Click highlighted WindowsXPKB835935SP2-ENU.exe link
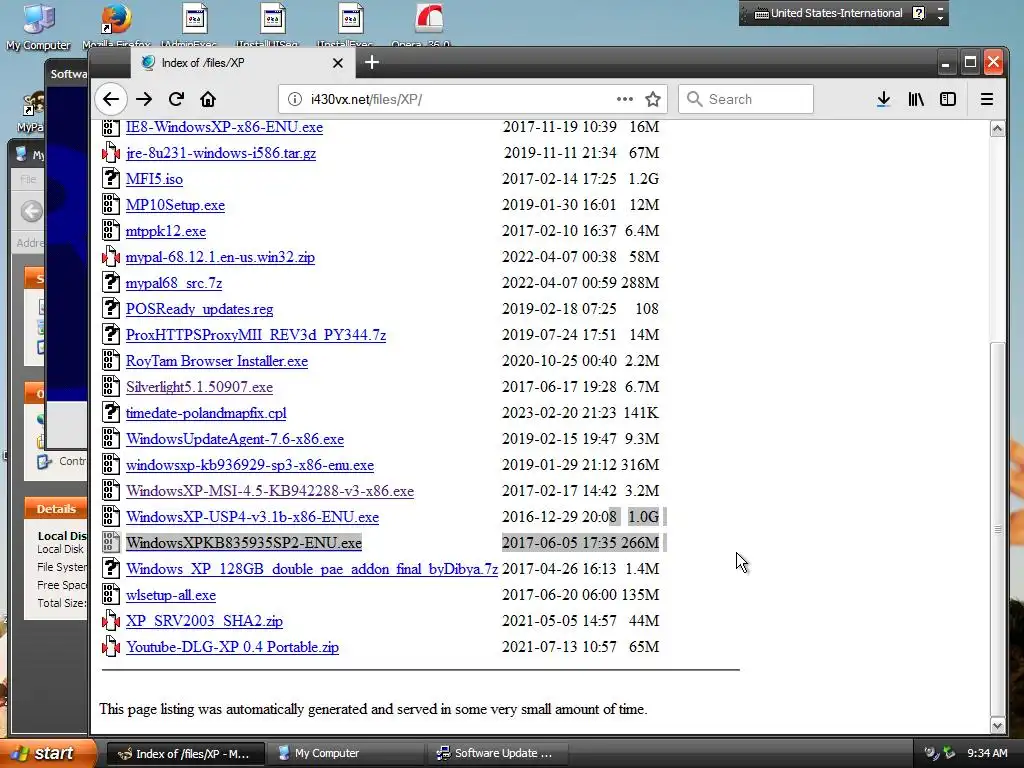The image size is (1024, 768). pos(244,543)
